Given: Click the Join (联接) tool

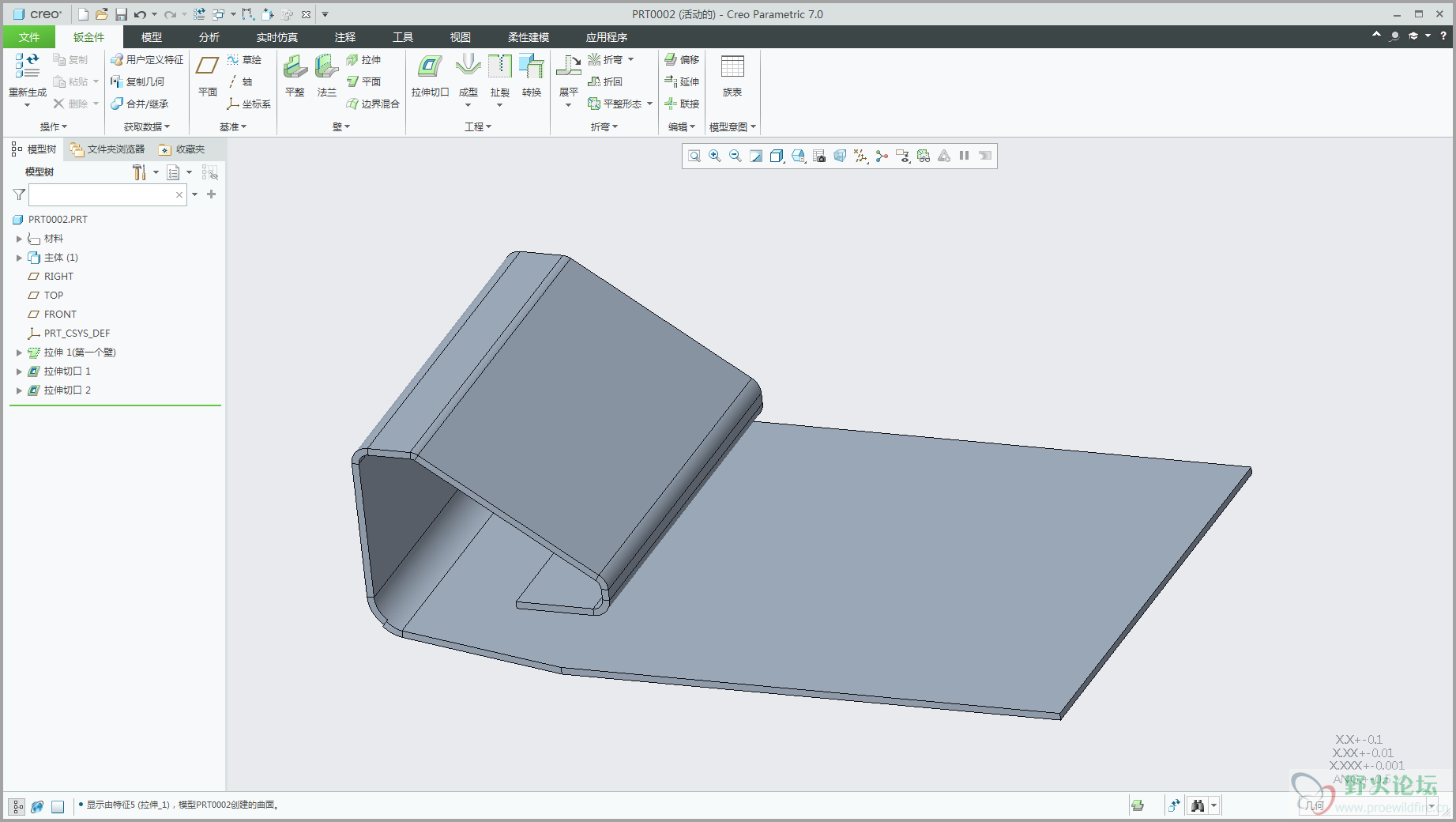Looking at the screenshot, I should (x=682, y=104).
